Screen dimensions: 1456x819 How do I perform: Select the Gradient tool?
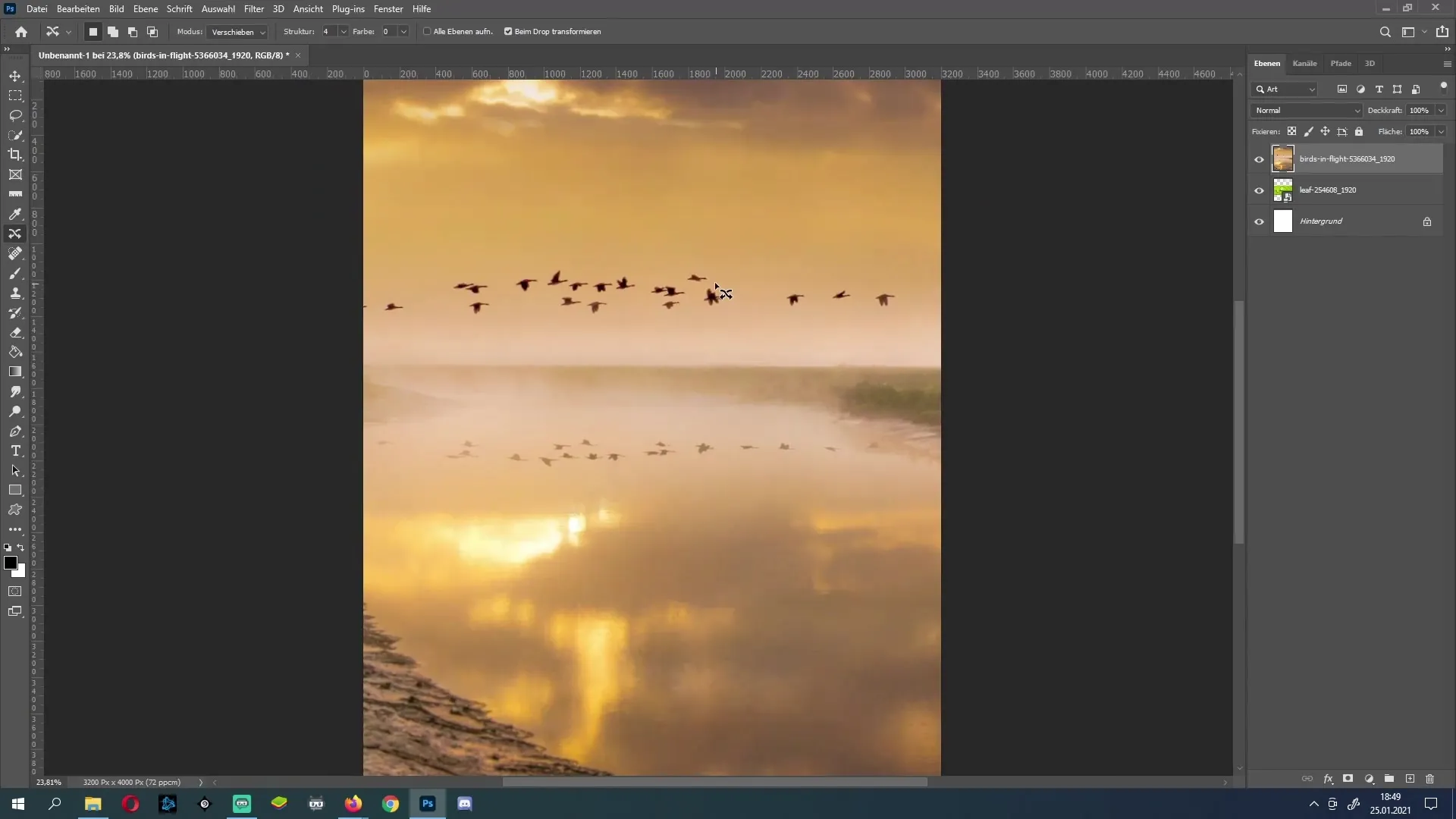pos(15,371)
